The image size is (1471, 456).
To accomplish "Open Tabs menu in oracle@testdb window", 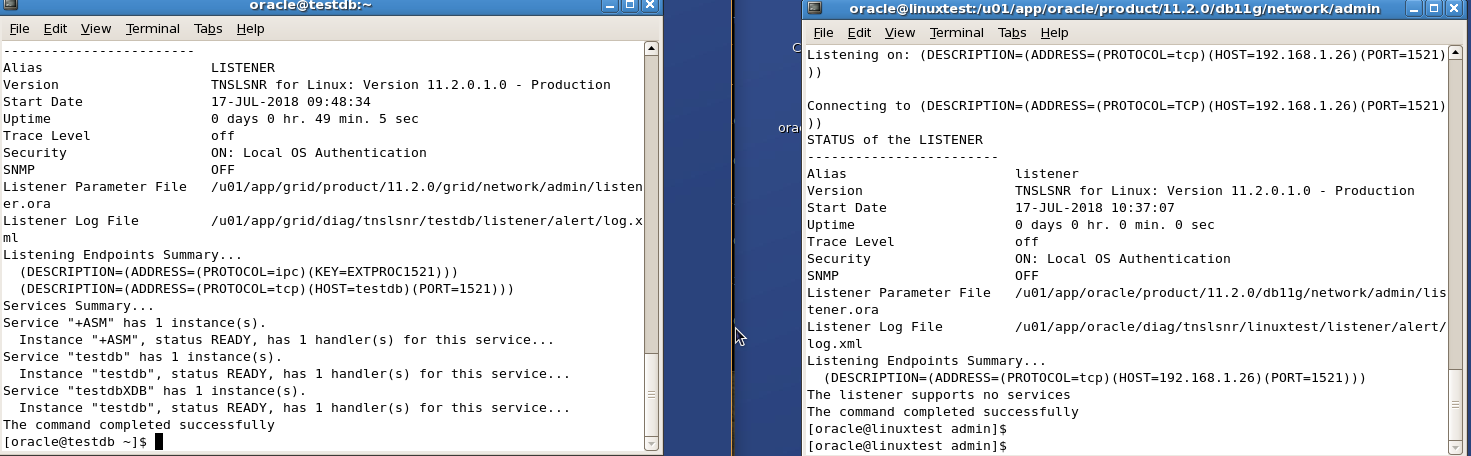I will pos(208,29).
